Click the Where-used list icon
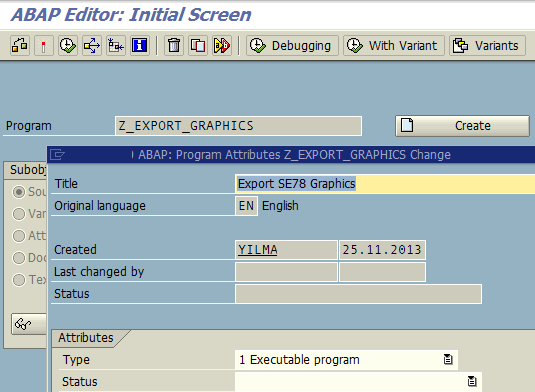 click(92, 45)
